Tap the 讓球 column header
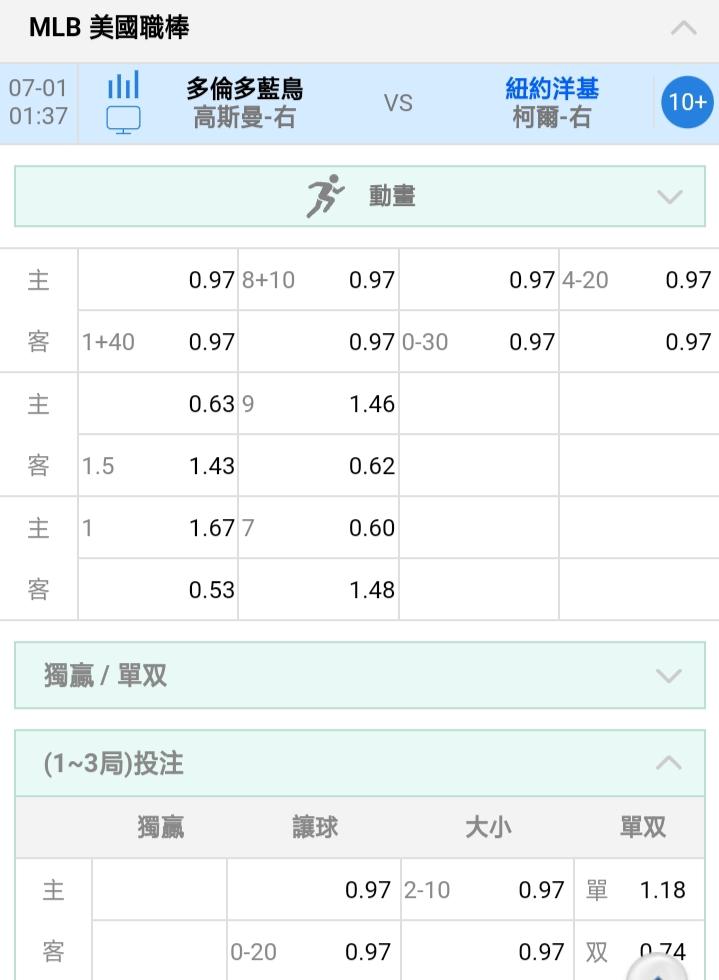719x980 pixels. click(x=315, y=827)
